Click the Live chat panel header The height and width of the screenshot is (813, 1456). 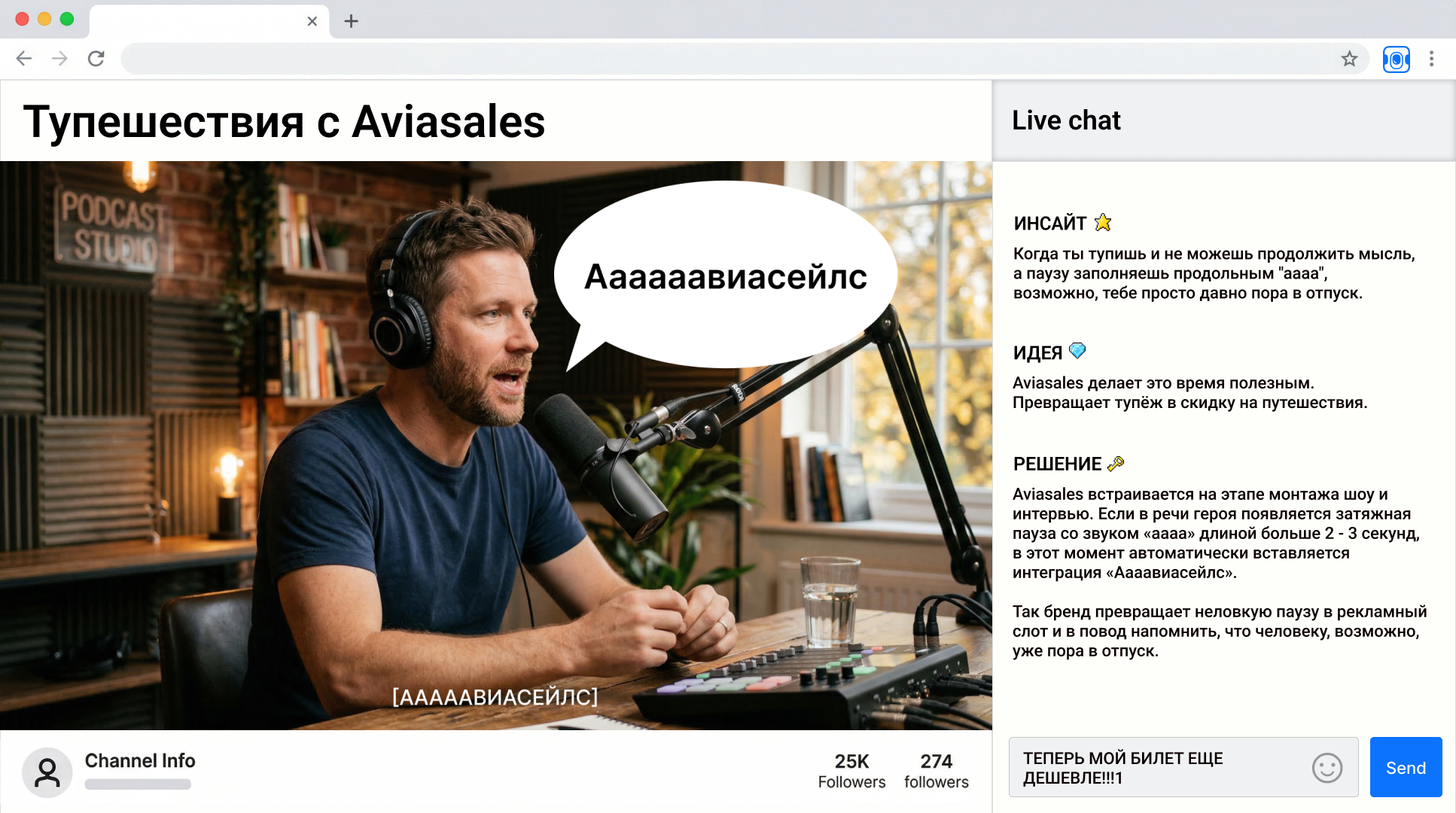(1223, 120)
